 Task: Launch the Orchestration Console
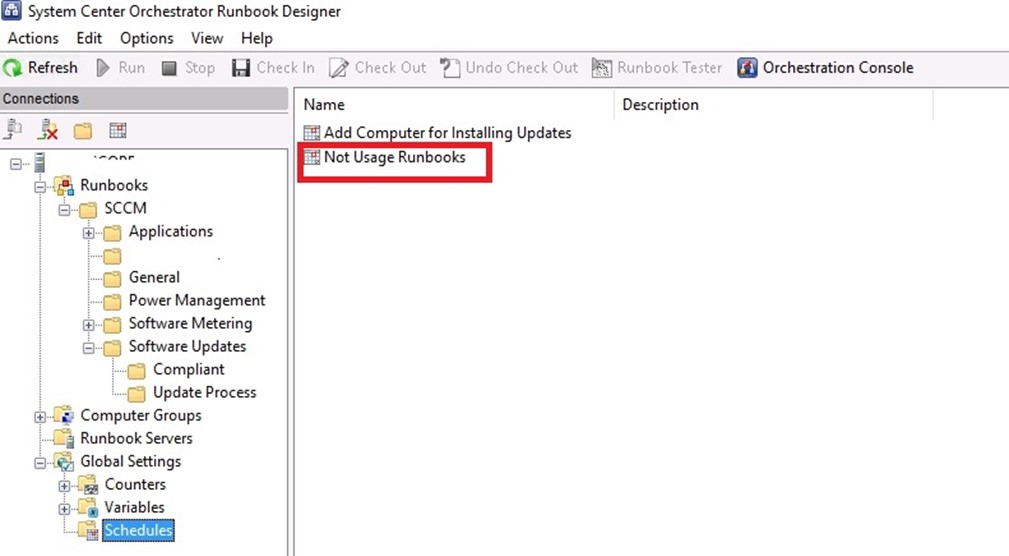coord(825,68)
